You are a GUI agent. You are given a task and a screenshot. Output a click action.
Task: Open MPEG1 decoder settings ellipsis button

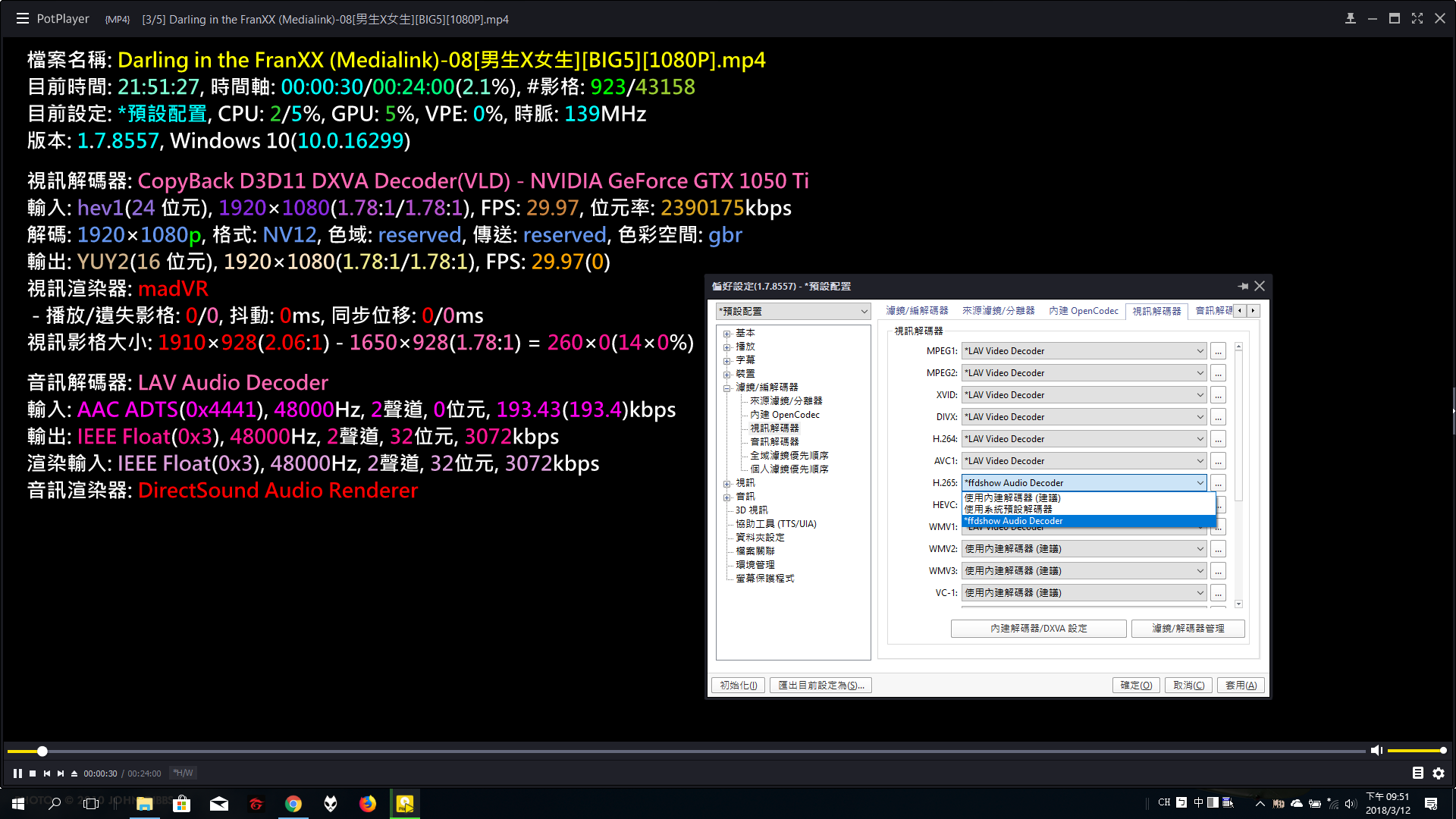point(1218,351)
